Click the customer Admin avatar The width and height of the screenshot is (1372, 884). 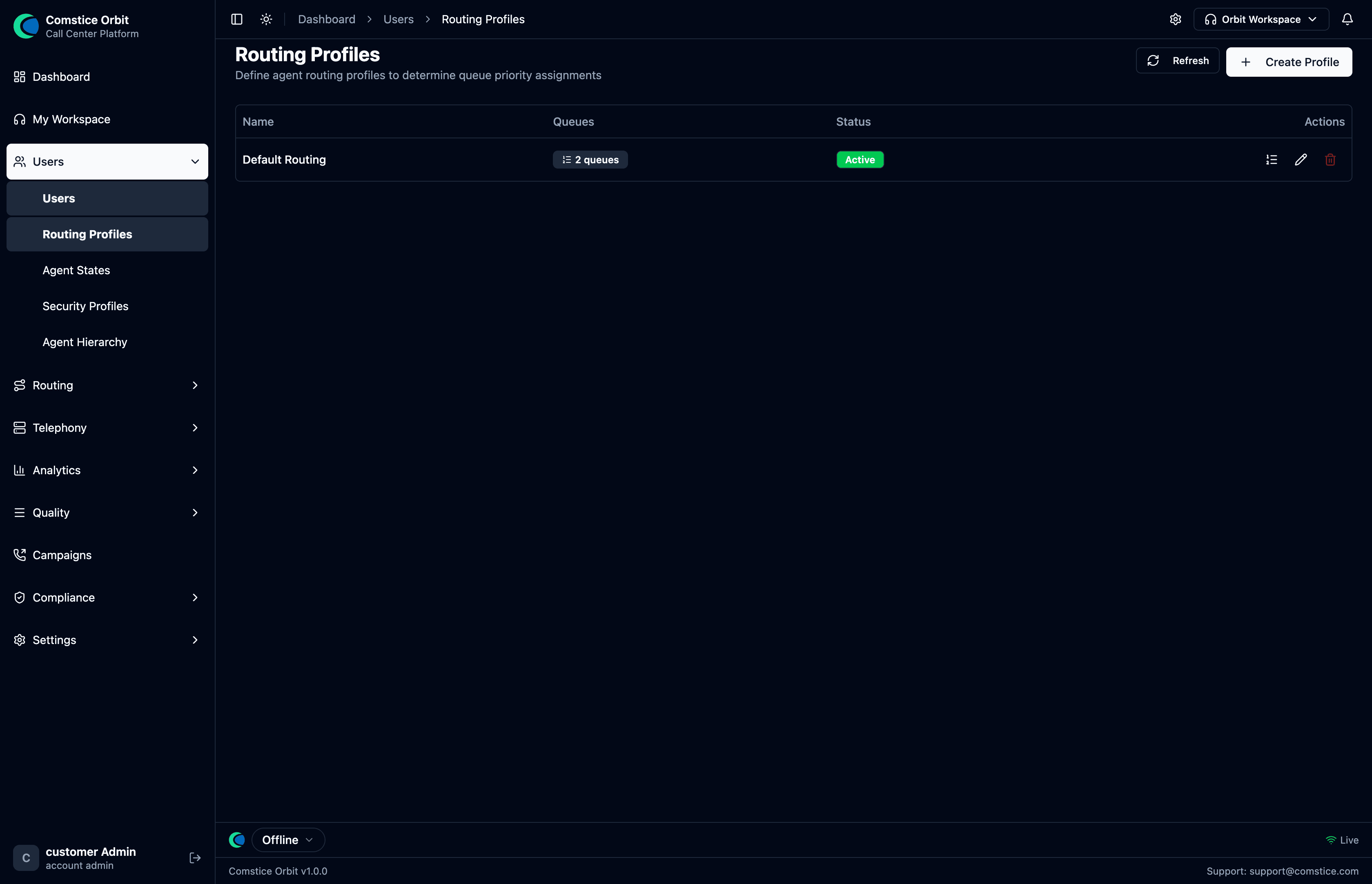26,857
